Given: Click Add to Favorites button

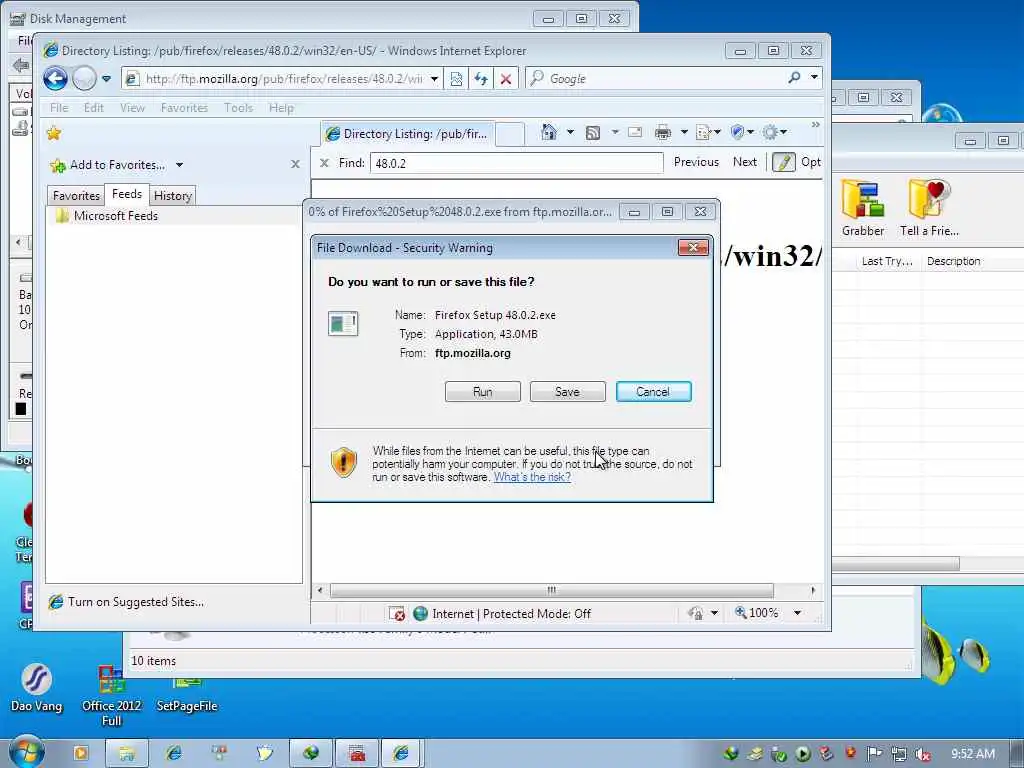Looking at the screenshot, I should point(108,165).
